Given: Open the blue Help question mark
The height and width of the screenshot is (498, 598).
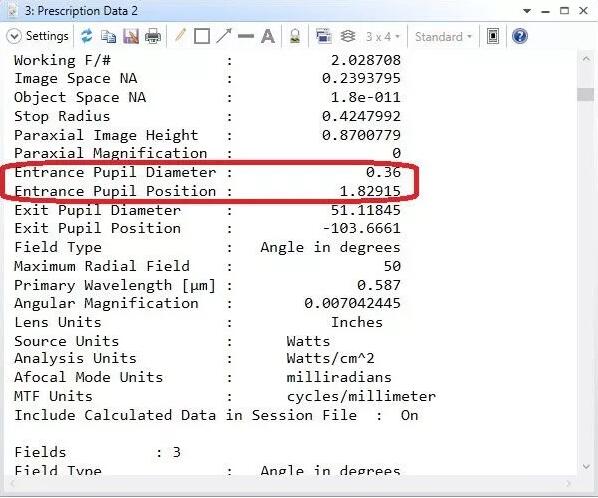Looking at the screenshot, I should 520,37.
